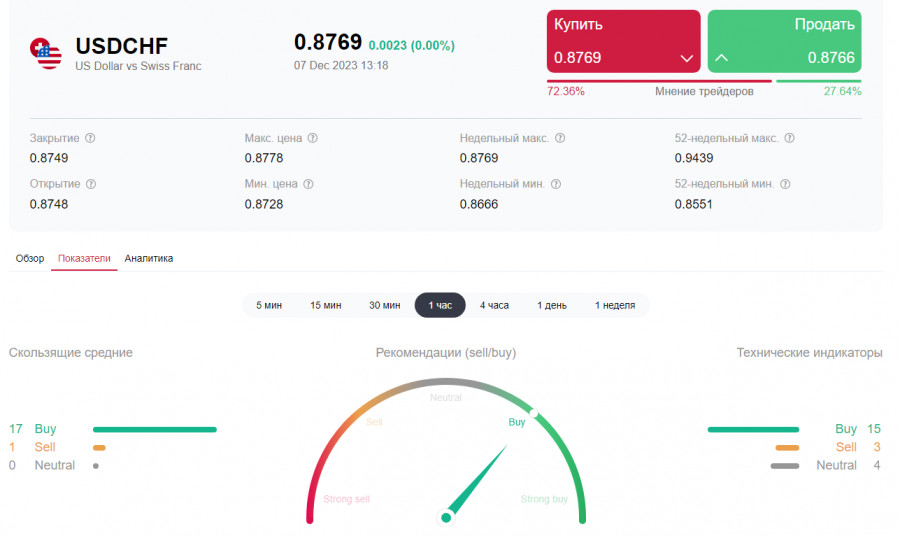The height and width of the screenshot is (536, 900).
Task: Expand the up chevron on Продать button
Action: (721, 58)
